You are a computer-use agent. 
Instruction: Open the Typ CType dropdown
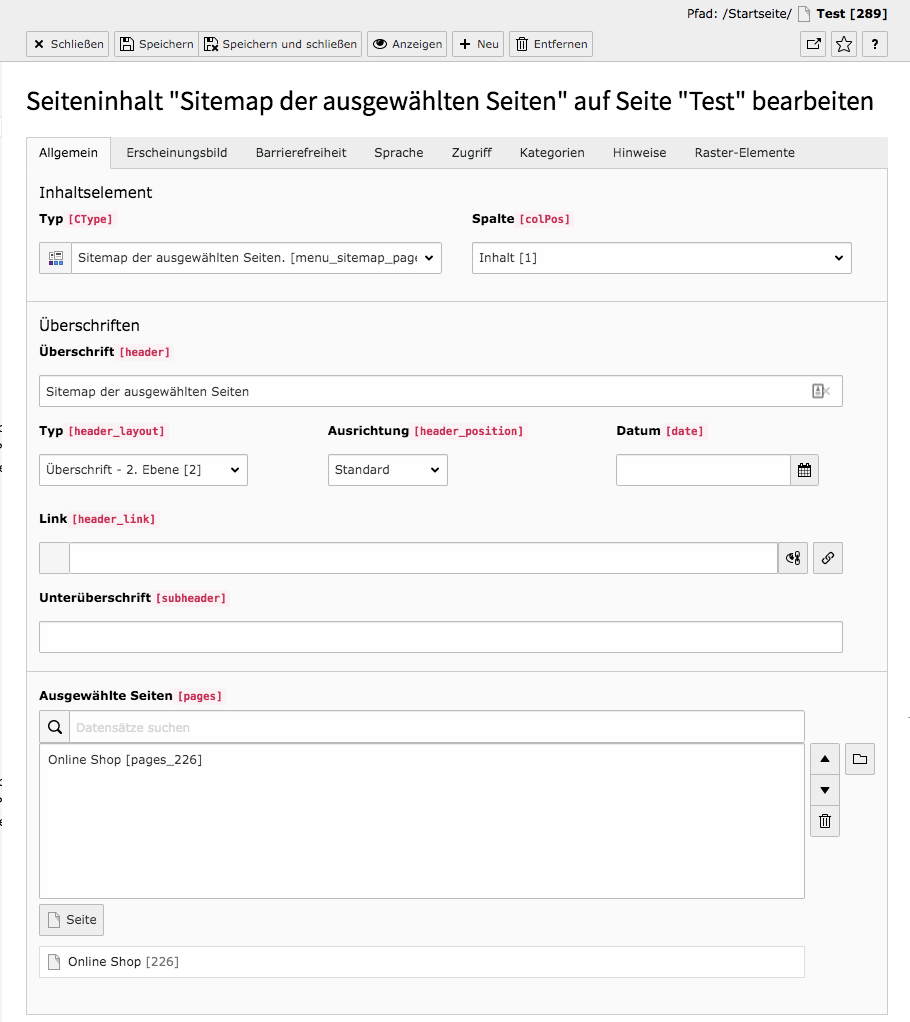(256, 258)
